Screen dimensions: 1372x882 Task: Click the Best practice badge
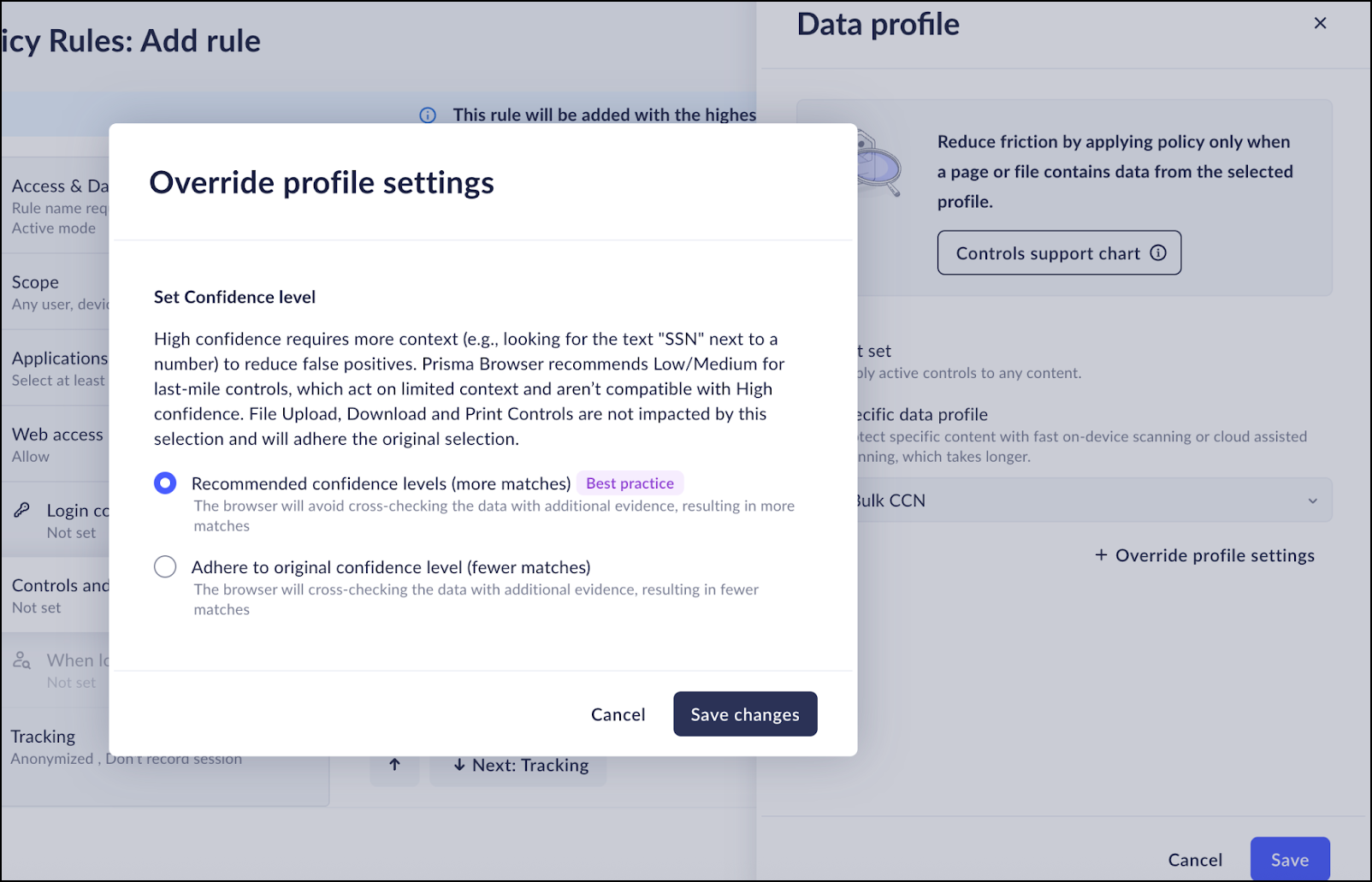630,483
